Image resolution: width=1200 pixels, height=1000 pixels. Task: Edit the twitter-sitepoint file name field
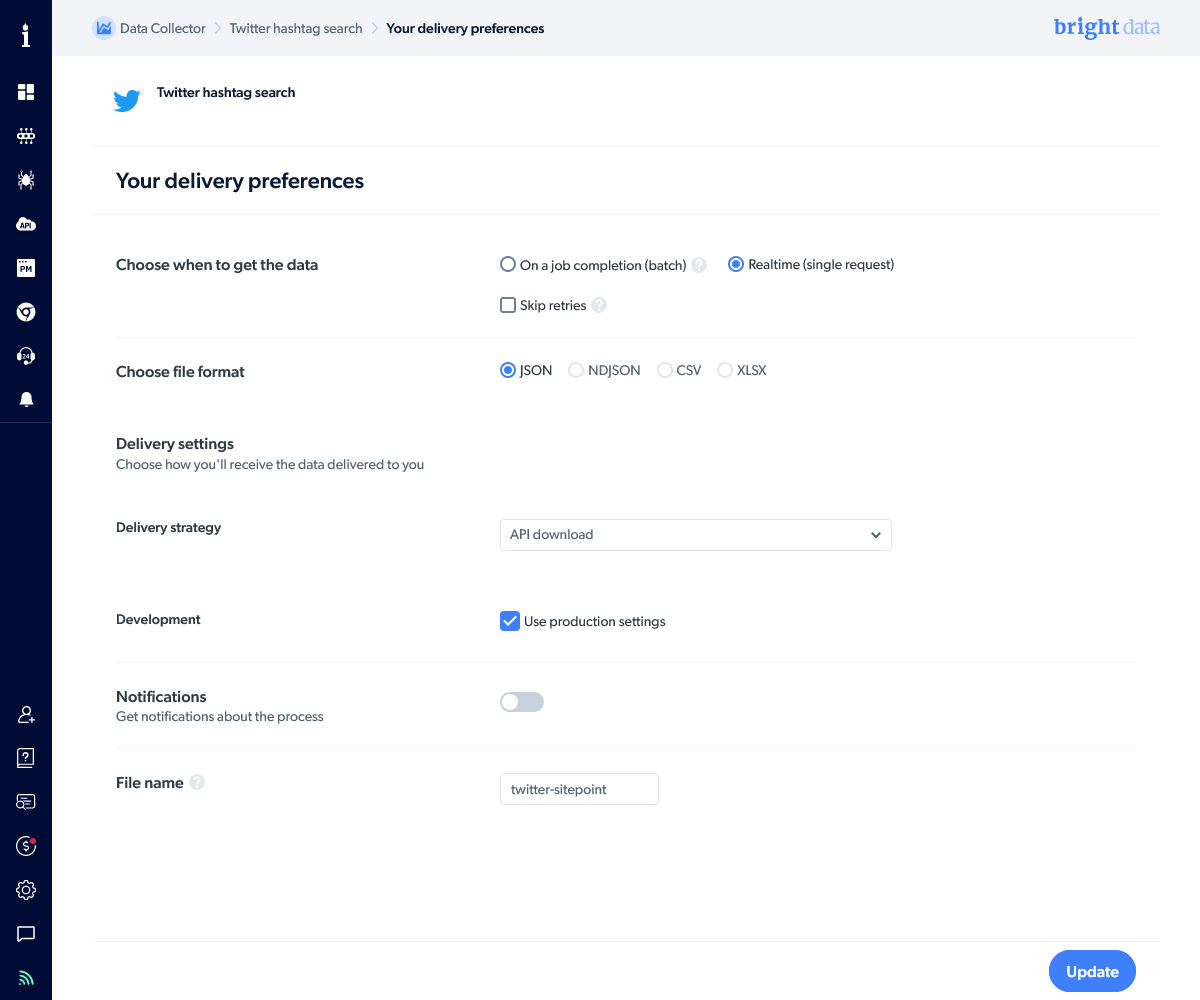pyautogui.click(x=579, y=789)
